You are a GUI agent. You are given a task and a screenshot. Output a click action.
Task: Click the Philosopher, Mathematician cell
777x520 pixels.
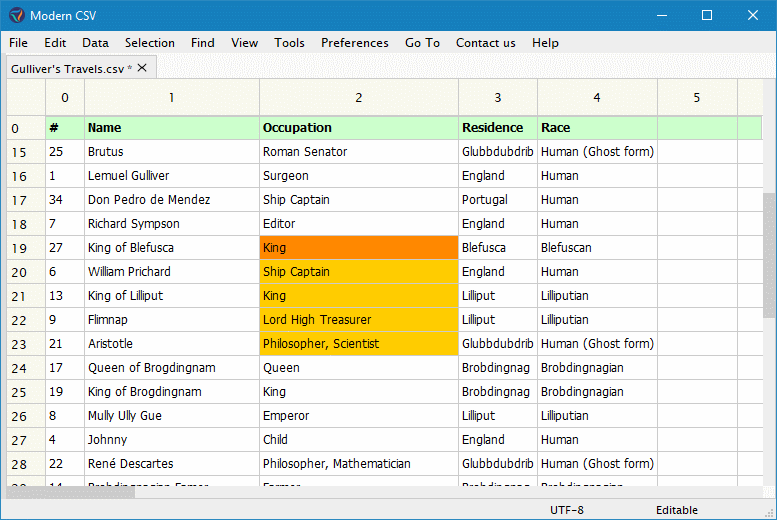359,464
